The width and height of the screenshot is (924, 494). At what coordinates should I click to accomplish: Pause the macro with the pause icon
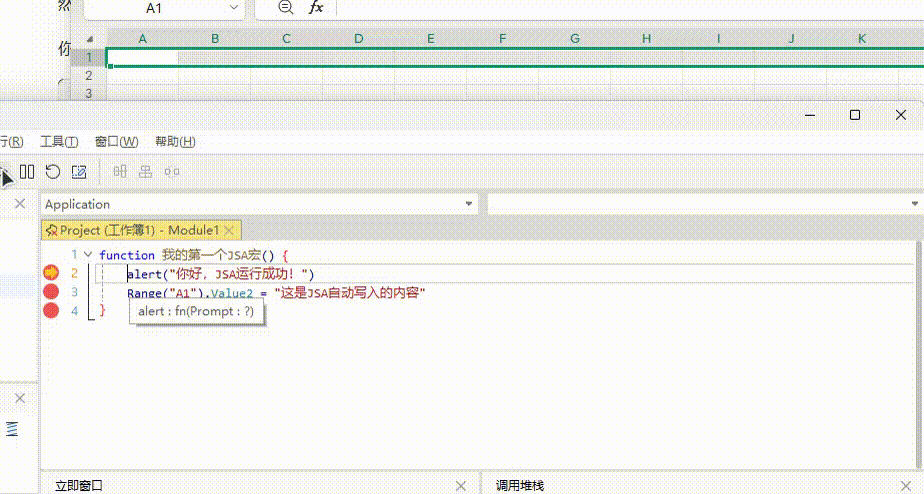[x=27, y=172]
